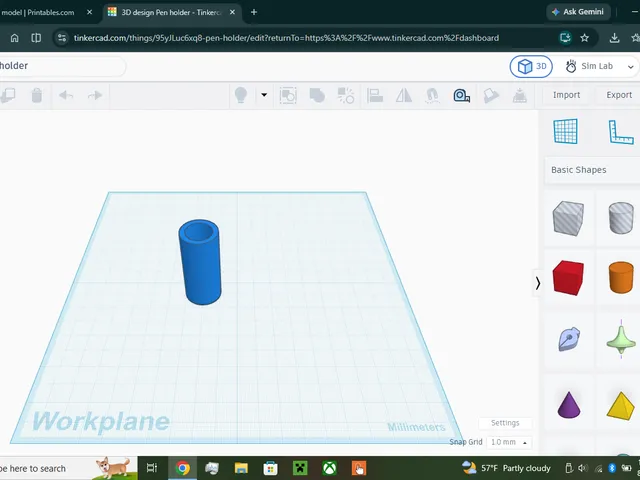Viewport: 640px width, 480px height.
Task: Click the Group shapes icon
Action: tap(288, 96)
